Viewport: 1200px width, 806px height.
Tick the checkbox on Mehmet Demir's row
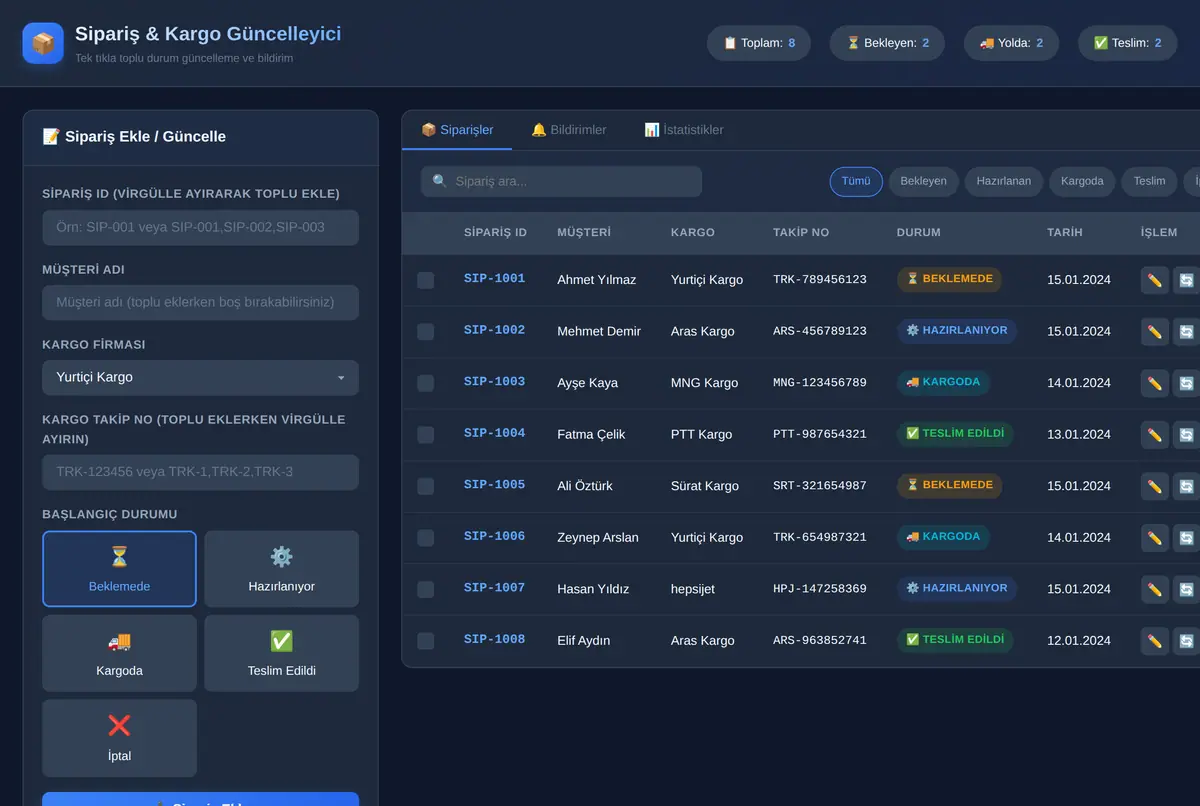[426, 331]
